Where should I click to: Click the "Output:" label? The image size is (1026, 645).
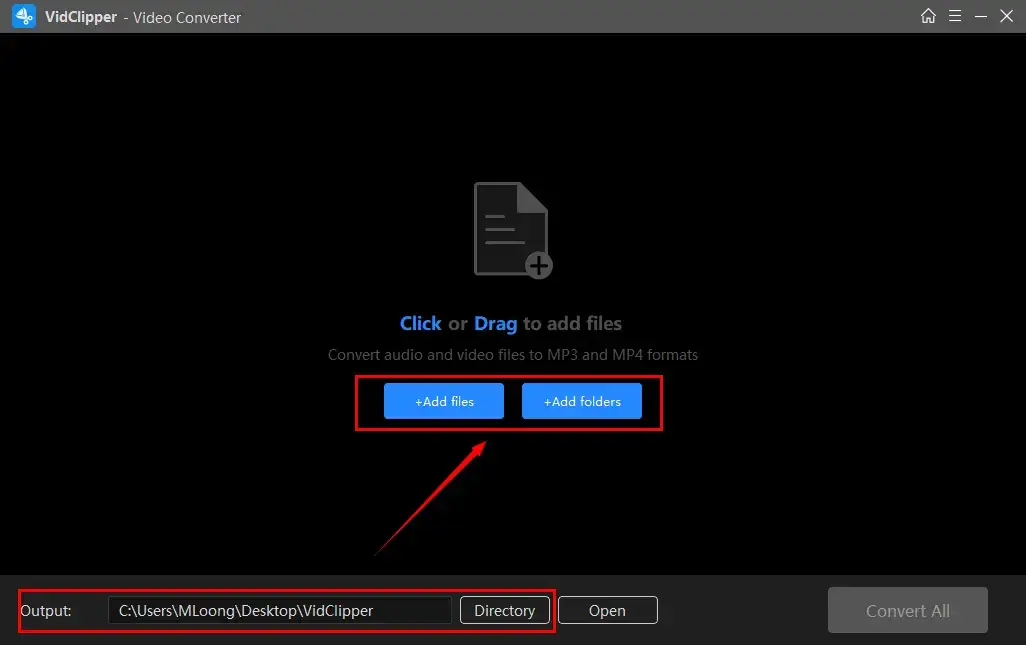point(46,610)
